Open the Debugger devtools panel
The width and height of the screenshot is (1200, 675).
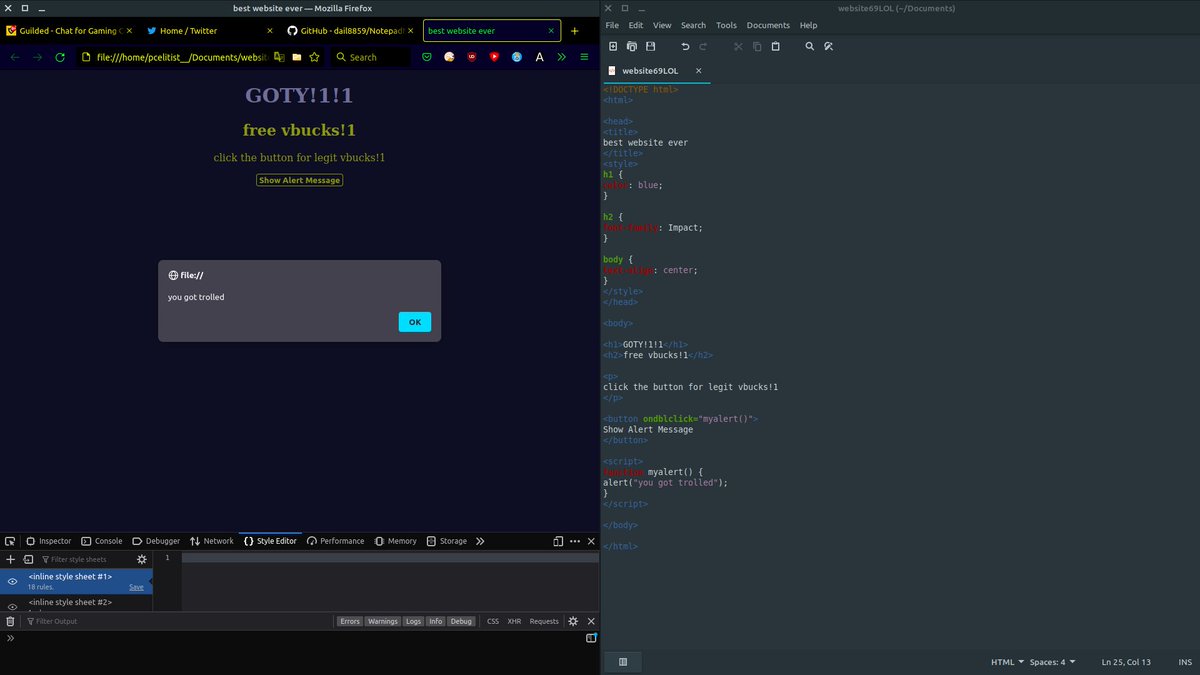(x=156, y=541)
